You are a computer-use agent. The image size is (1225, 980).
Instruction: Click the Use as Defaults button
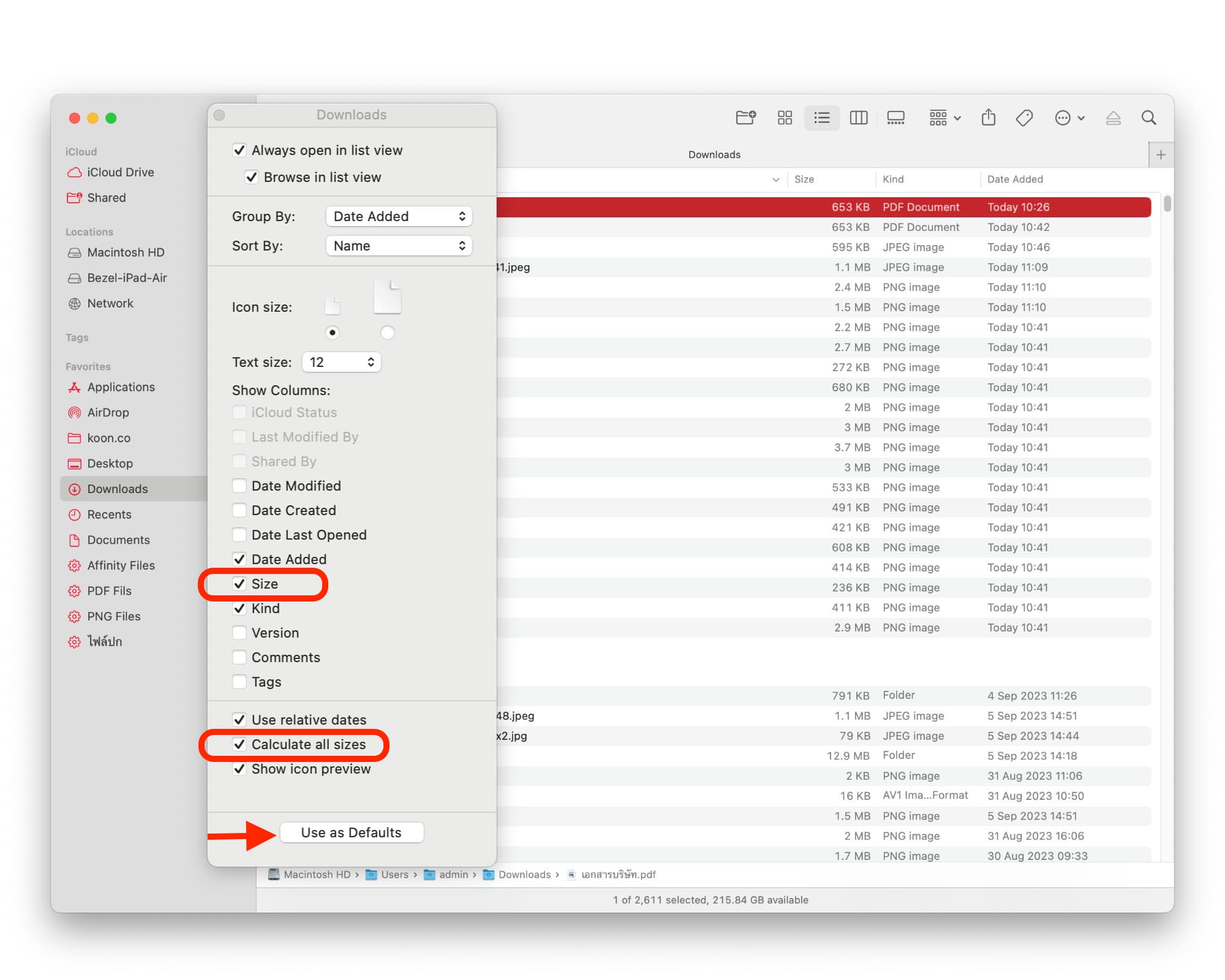tap(352, 832)
